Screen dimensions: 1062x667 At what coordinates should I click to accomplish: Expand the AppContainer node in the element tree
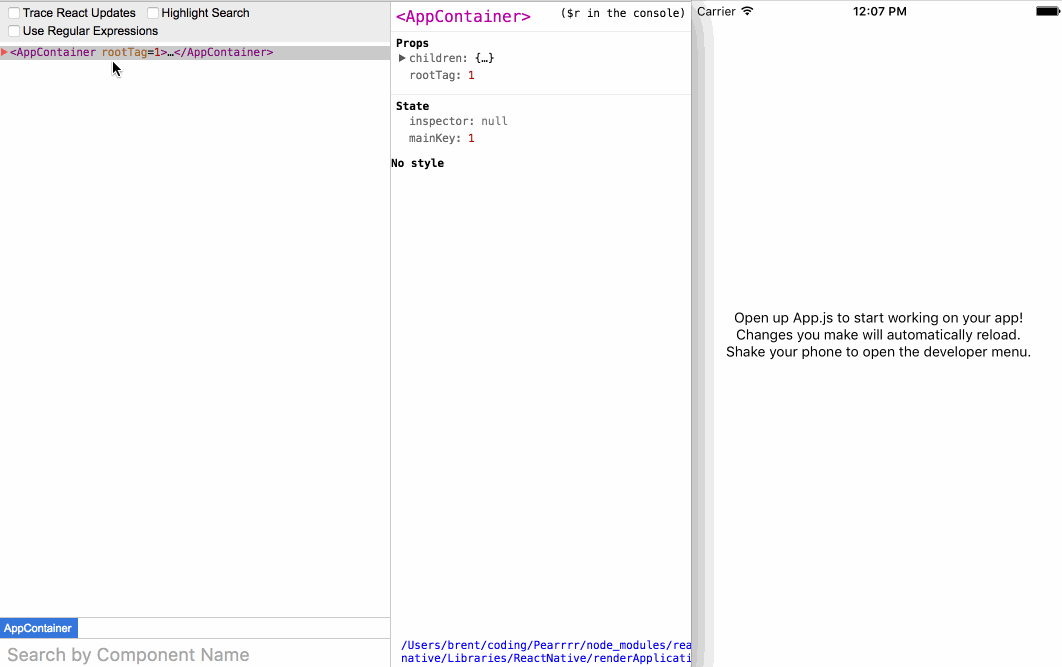pyautogui.click(x=5, y=52)
